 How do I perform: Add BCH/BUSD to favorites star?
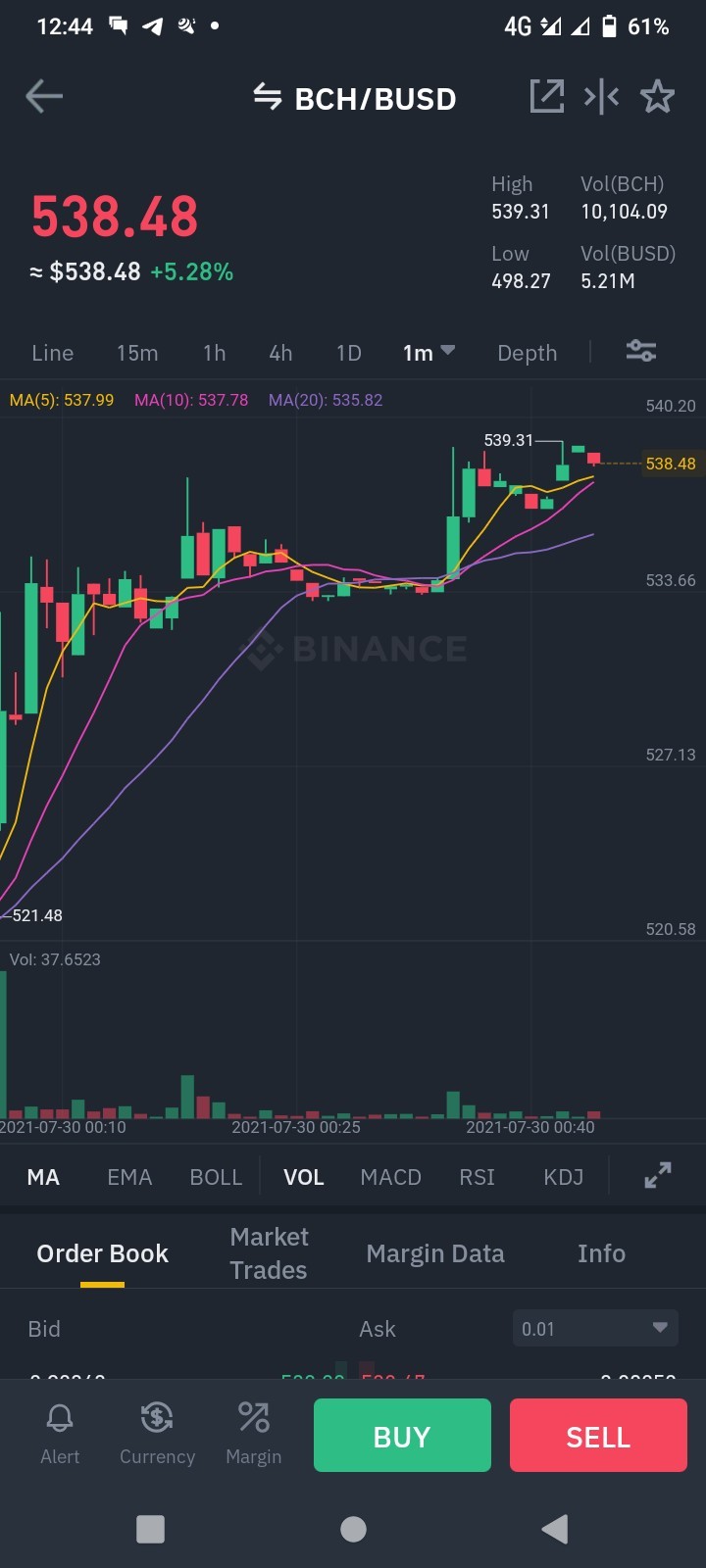pos(657,96)
